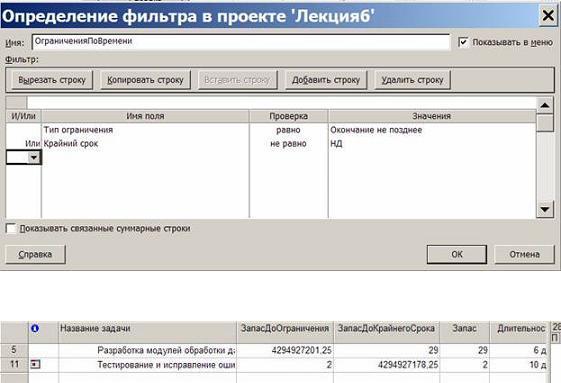Click the 'Имя поля' column header
The width and height of the screenshot is (561, 383).
pyautogui.click(x=145, y=116)
